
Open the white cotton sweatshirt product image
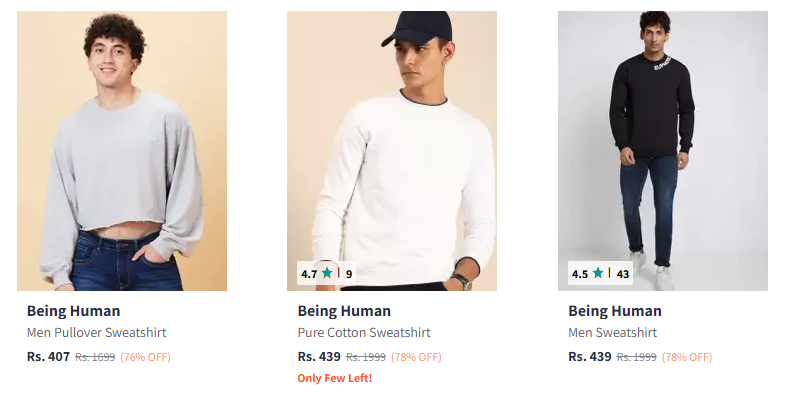tap(392, 151)
